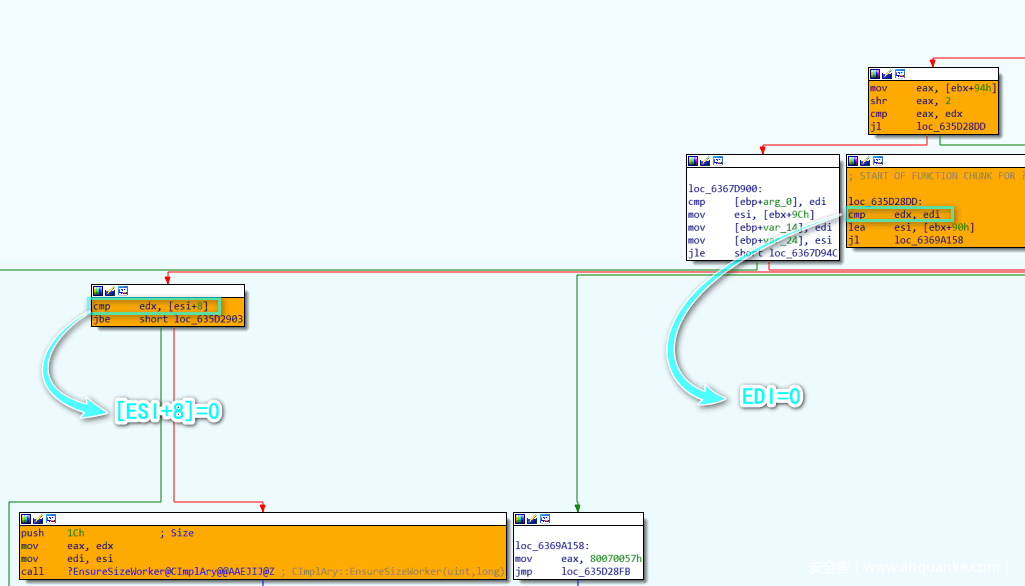Viewport: 1025px width, 586px height.
Task: Click the pencil icon on the loc_635D28DD block
Action: pos(865,161)
